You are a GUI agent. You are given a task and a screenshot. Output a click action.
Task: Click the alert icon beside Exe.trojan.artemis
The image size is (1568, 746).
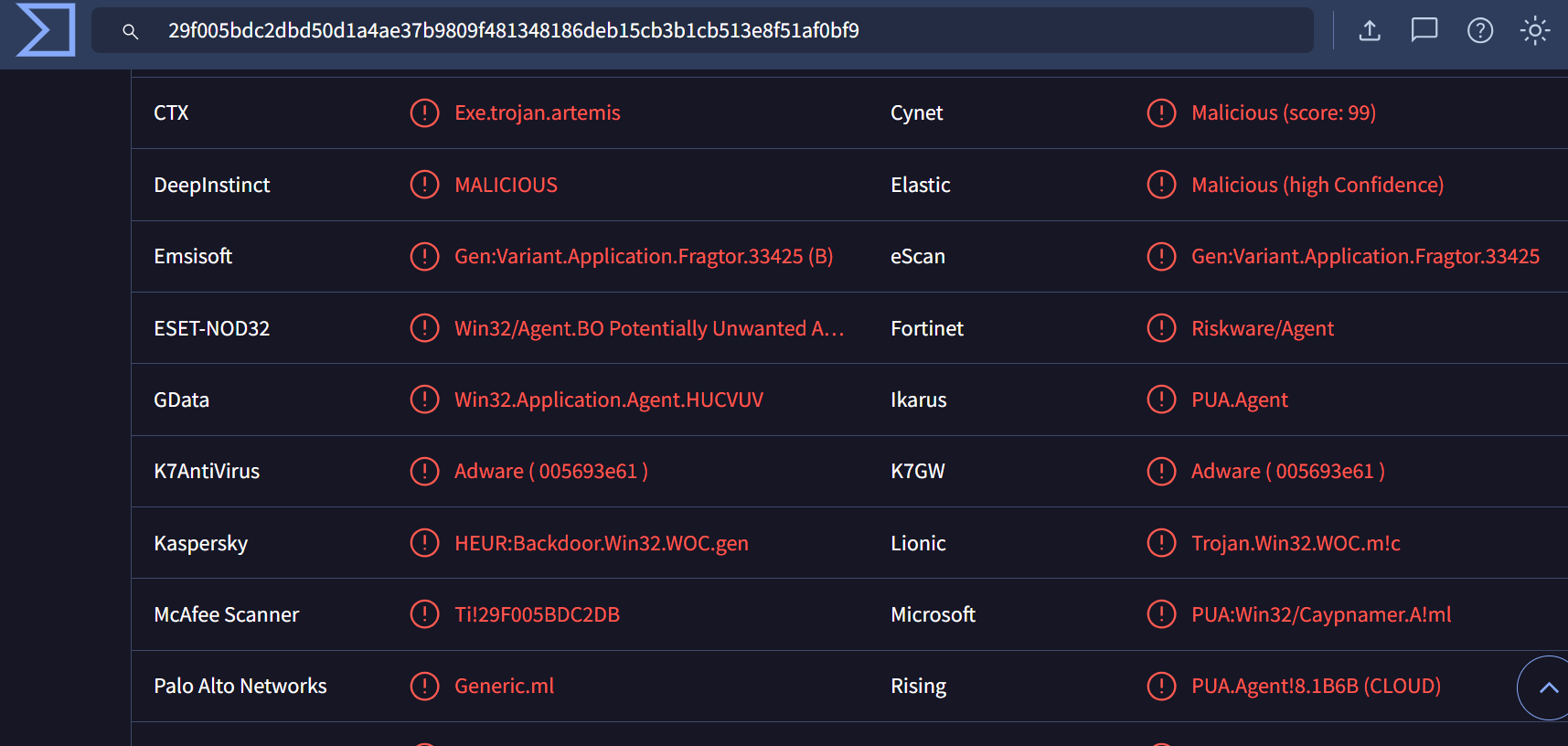point(424,112)
